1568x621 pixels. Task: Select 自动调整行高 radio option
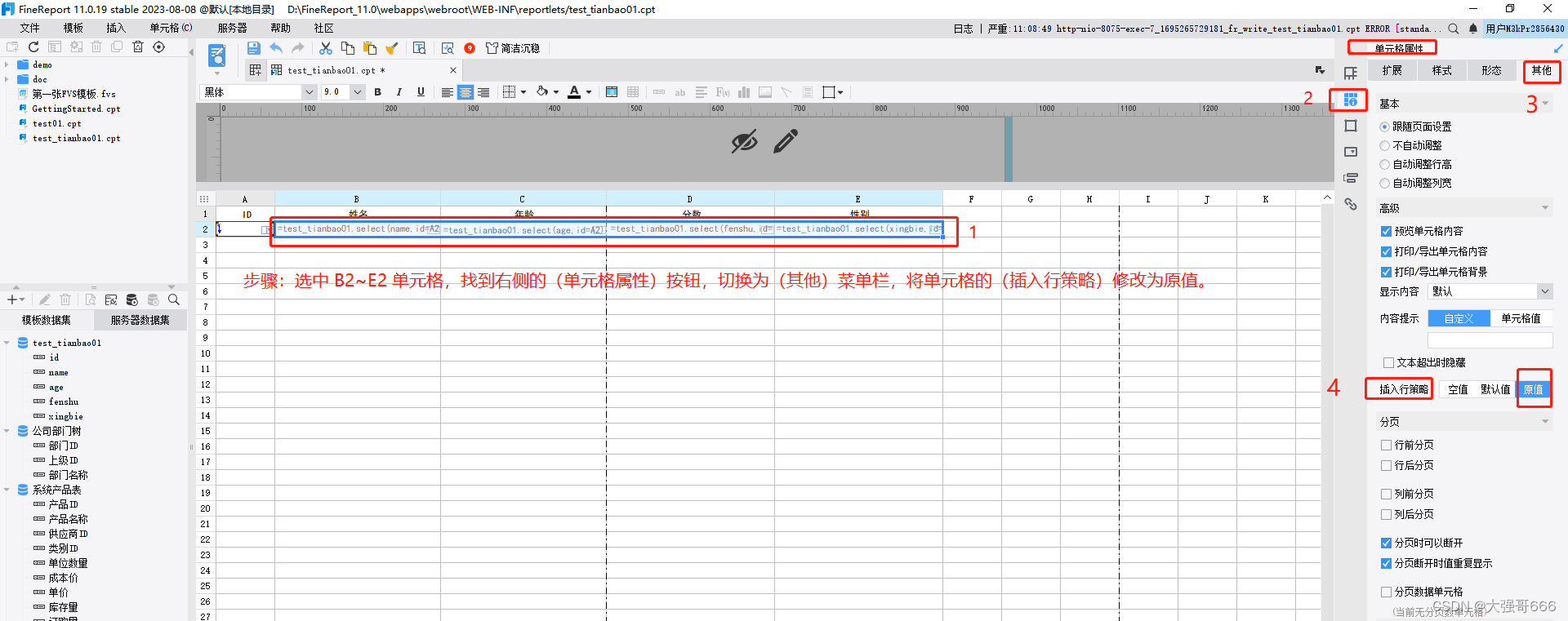click(1384, 164)
